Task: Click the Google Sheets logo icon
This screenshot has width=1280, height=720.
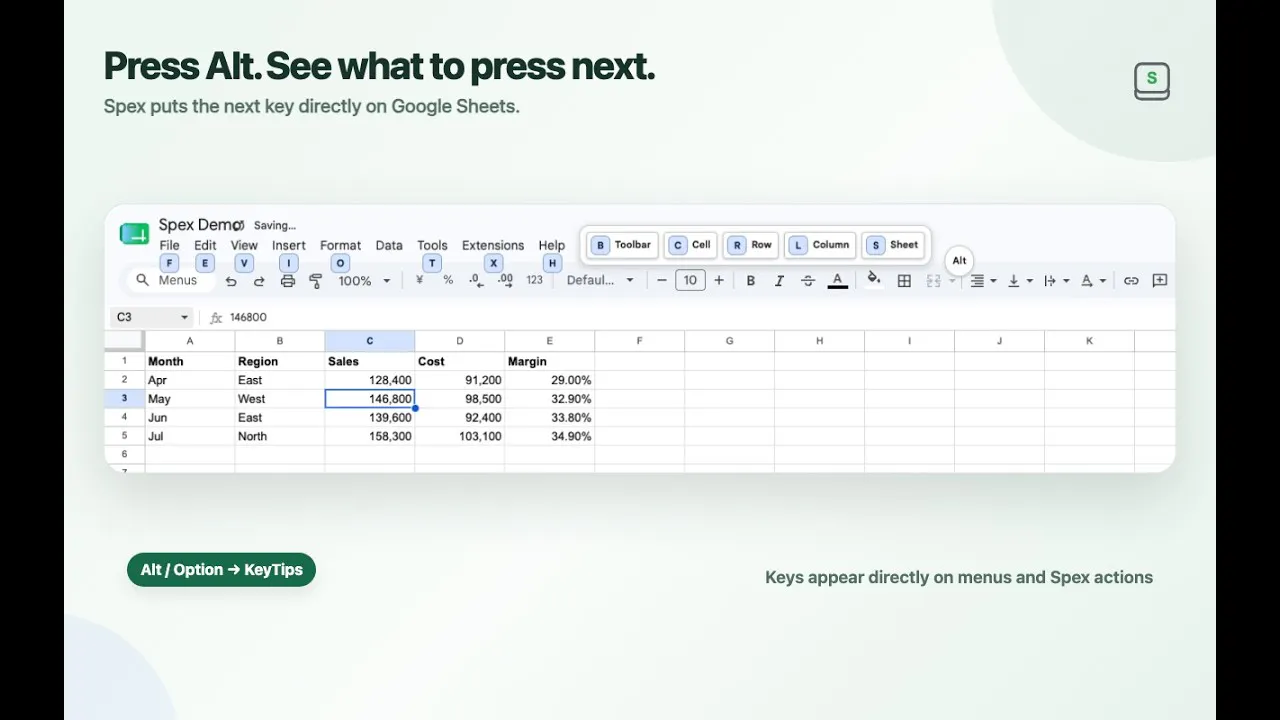Action: (x=134, y=234)
